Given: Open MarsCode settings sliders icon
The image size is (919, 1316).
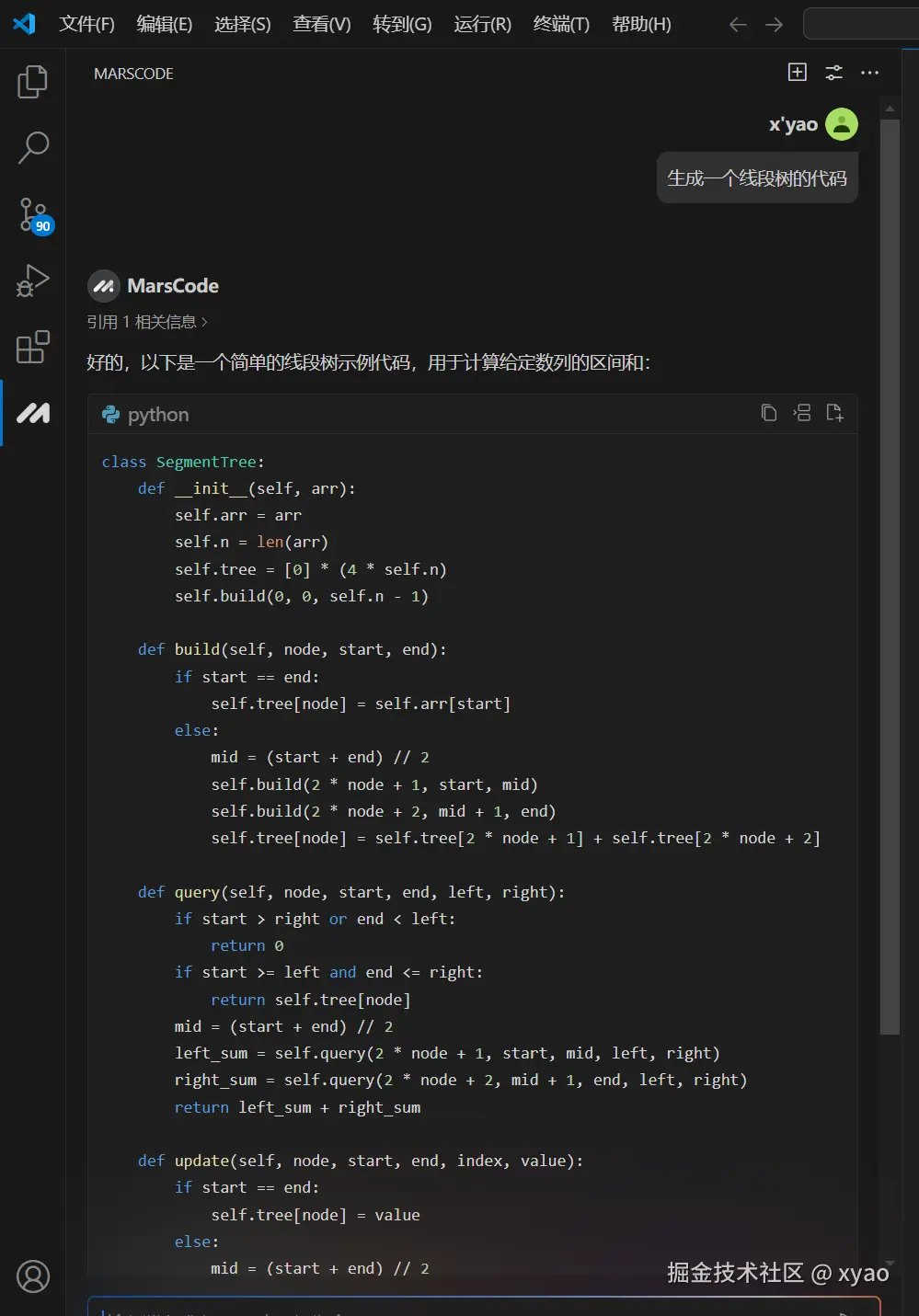Looking at the screenshot, I should 833,73.
